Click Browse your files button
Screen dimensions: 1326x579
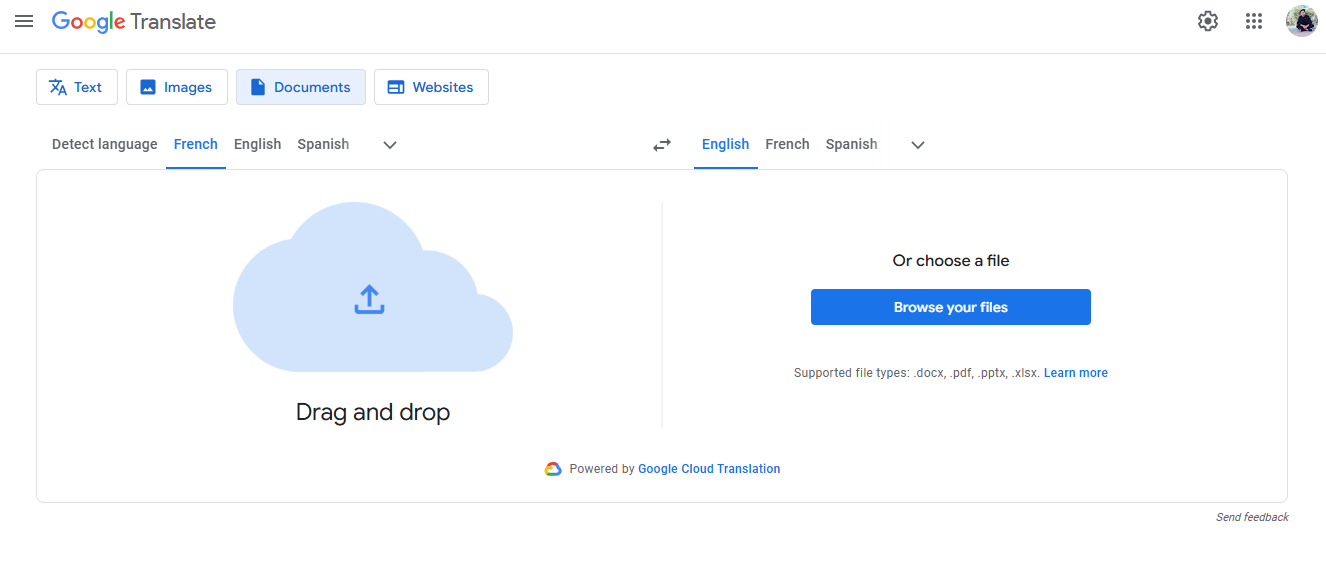click(x=950, y=307)
